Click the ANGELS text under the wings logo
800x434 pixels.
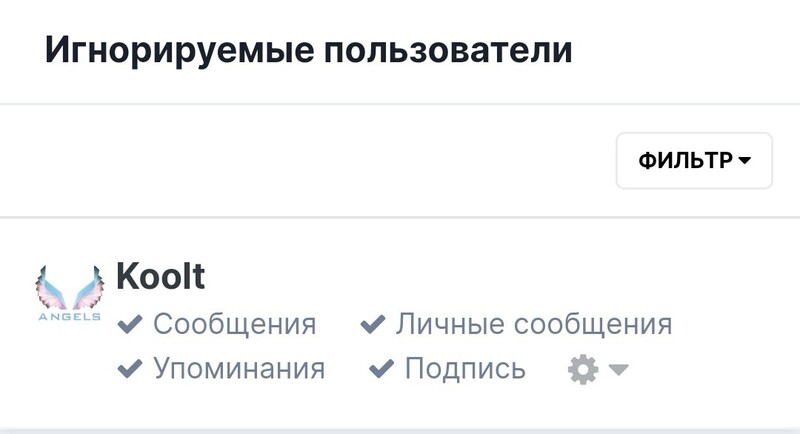70,317
